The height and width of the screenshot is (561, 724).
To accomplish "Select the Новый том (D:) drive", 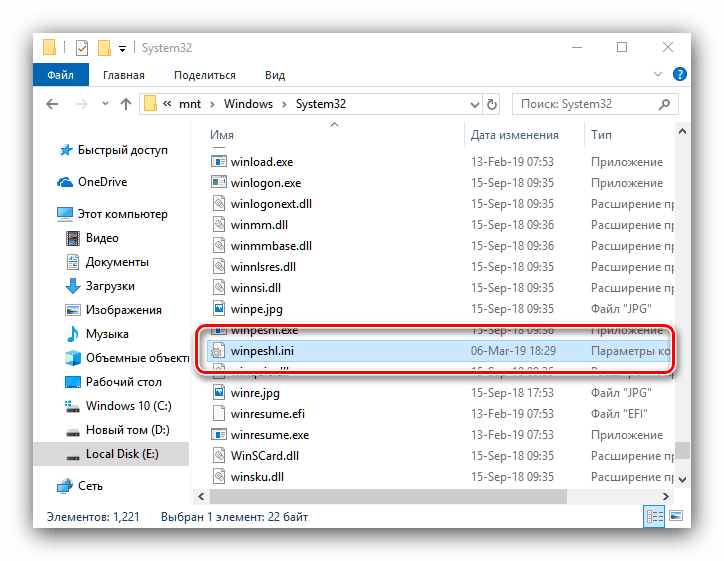I will click(117, 430).
